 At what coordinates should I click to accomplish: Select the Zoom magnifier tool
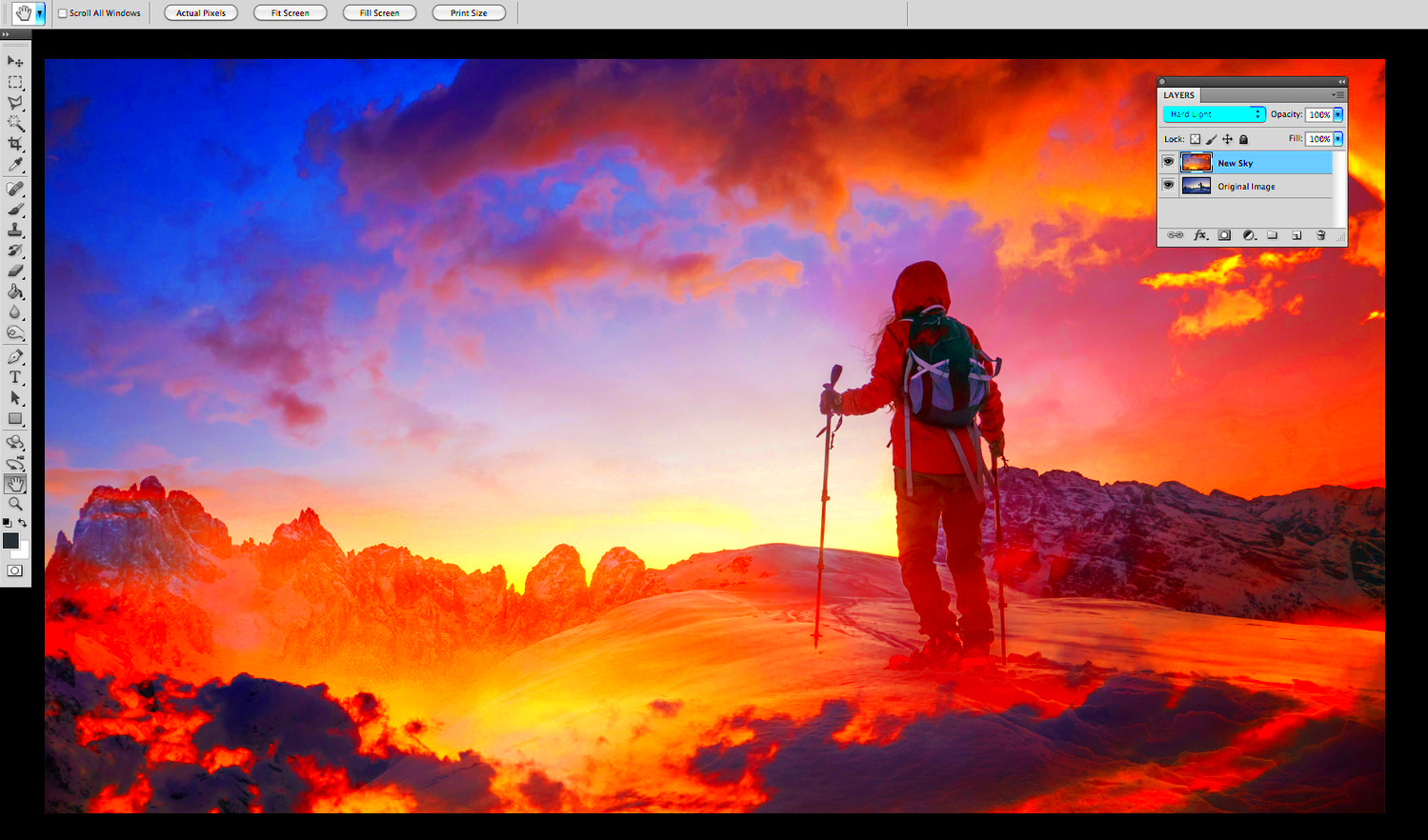click(15, 504)
